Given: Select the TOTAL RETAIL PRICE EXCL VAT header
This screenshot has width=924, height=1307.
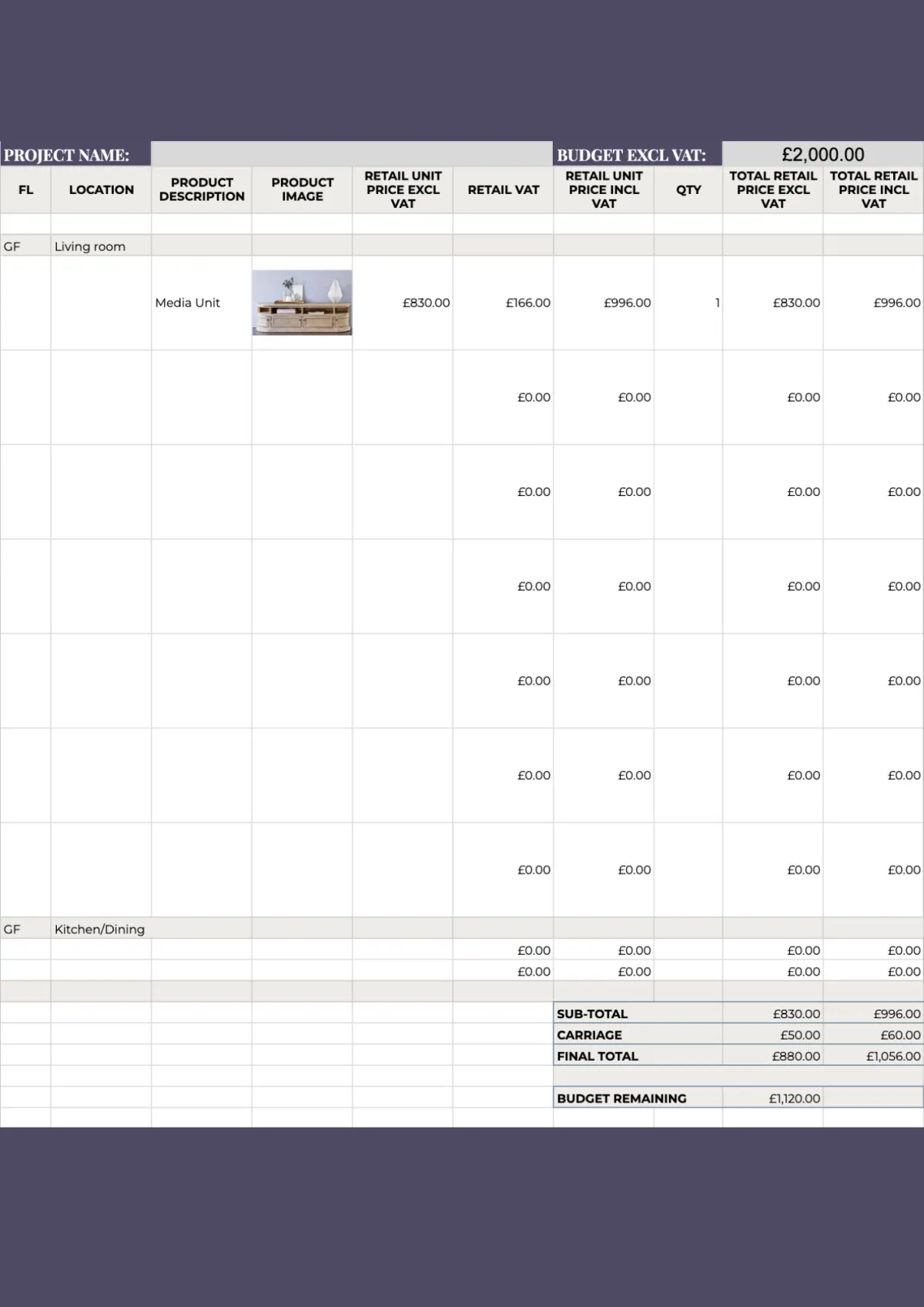Looking at the screenshot, I should (773, 189).
